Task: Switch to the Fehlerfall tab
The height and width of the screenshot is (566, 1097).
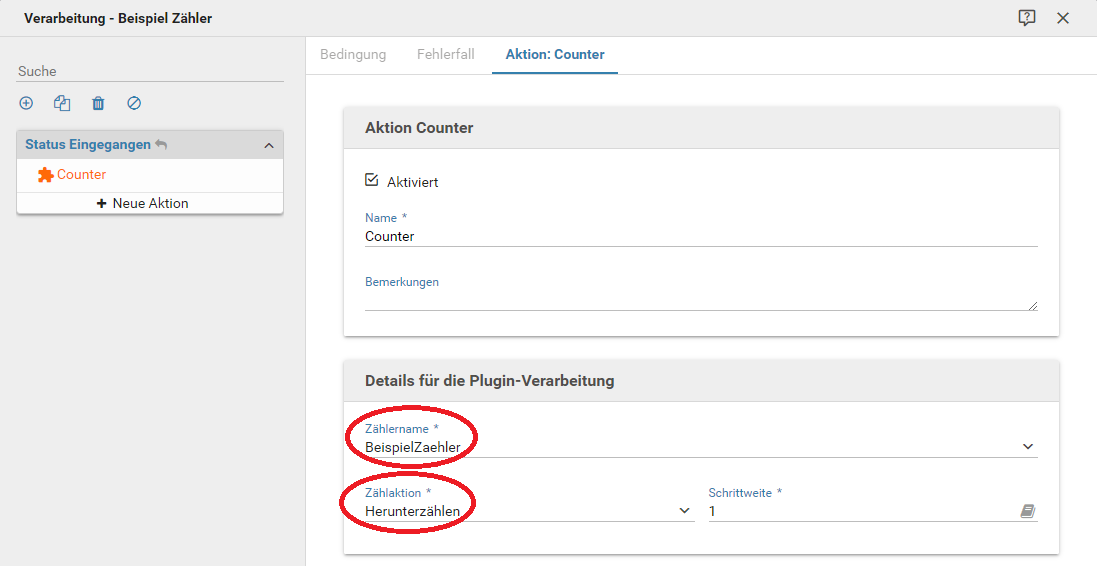Action: tap(446, 55)
